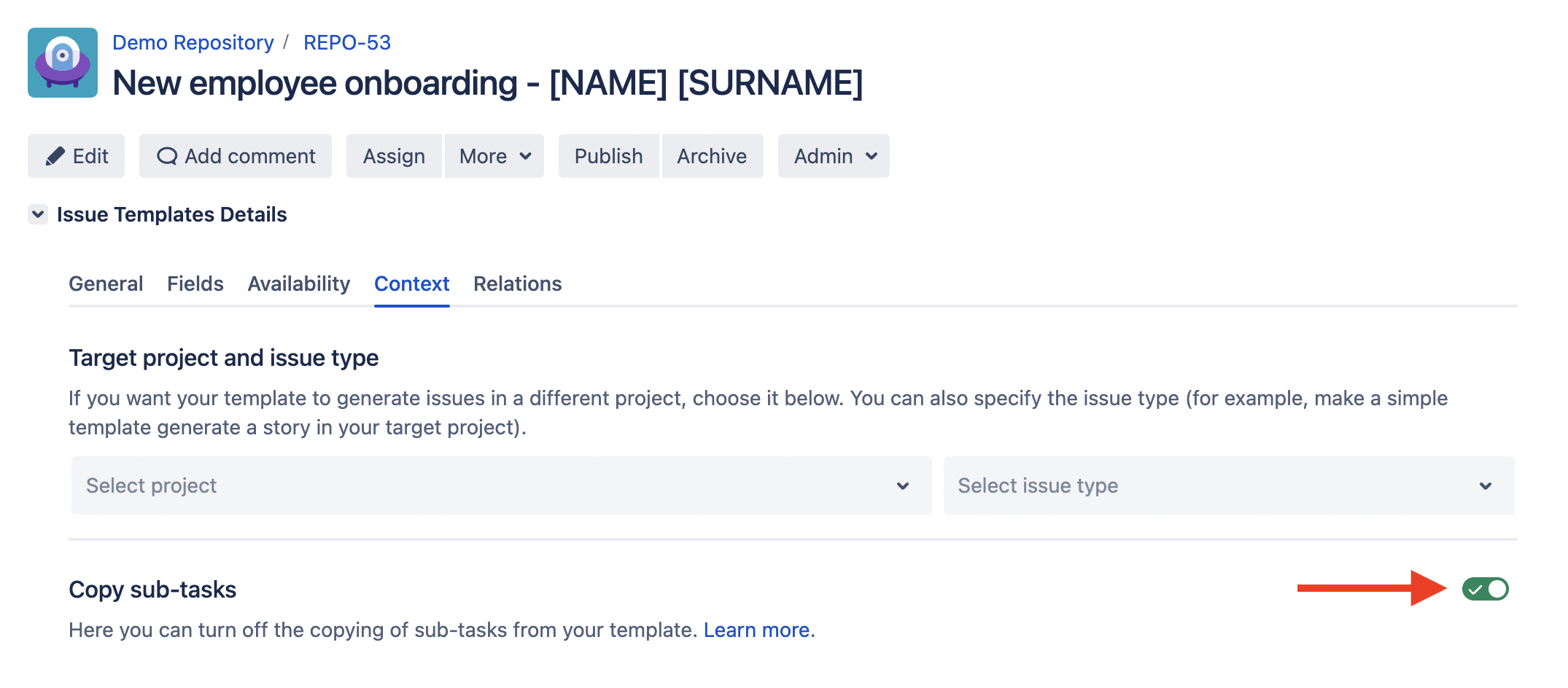The width and height of the screenshot is (1568, 688).
Task: Switch to the General tab
Action: (x=106, y=284)
